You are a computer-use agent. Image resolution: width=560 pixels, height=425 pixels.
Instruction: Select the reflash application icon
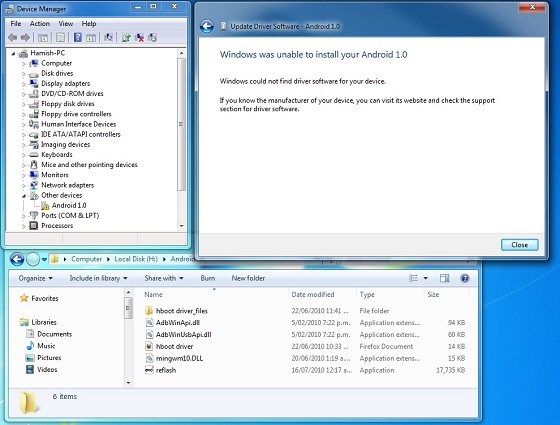[149, 370]
